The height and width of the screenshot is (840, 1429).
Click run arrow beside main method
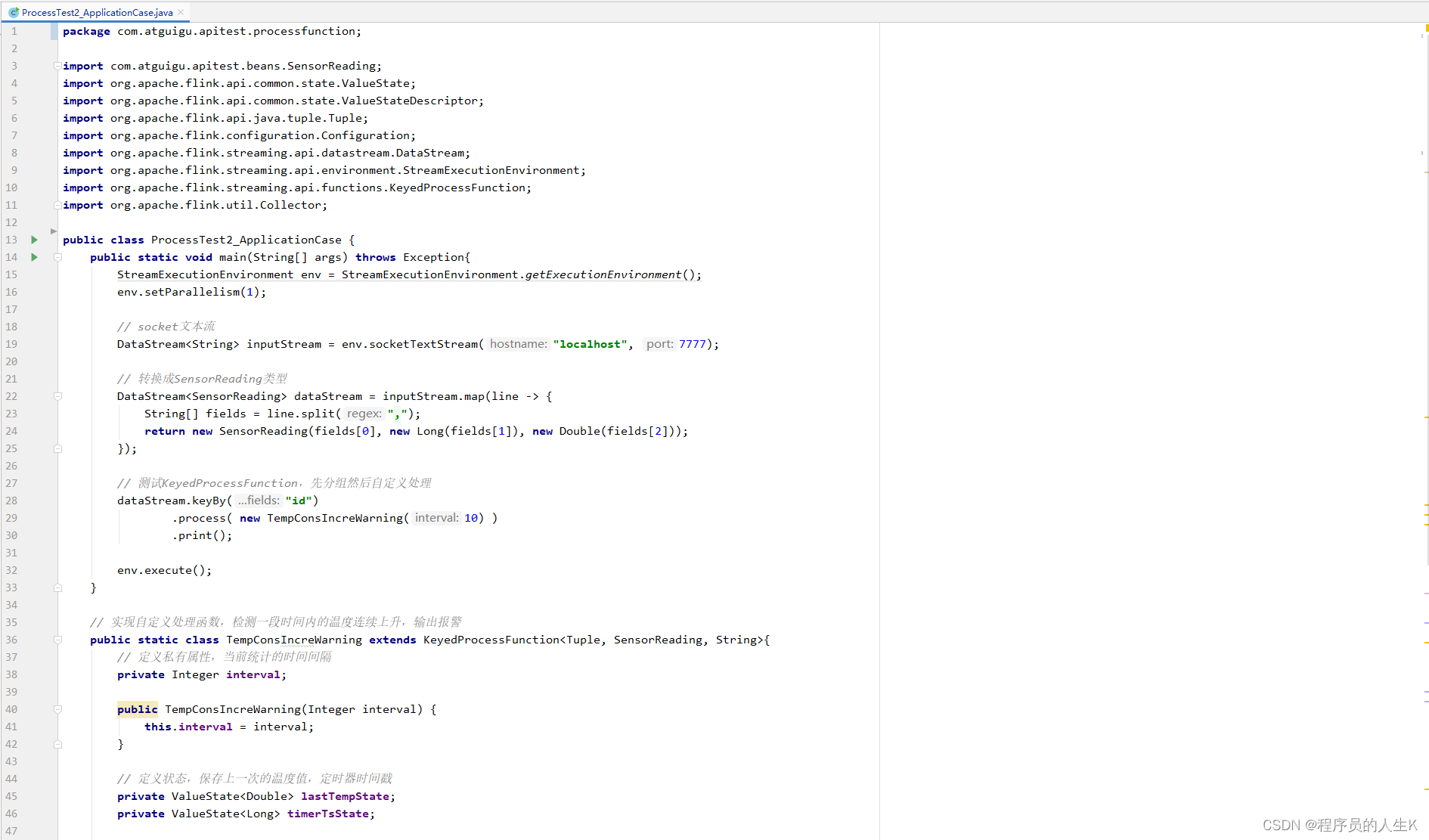pos(34,257)
